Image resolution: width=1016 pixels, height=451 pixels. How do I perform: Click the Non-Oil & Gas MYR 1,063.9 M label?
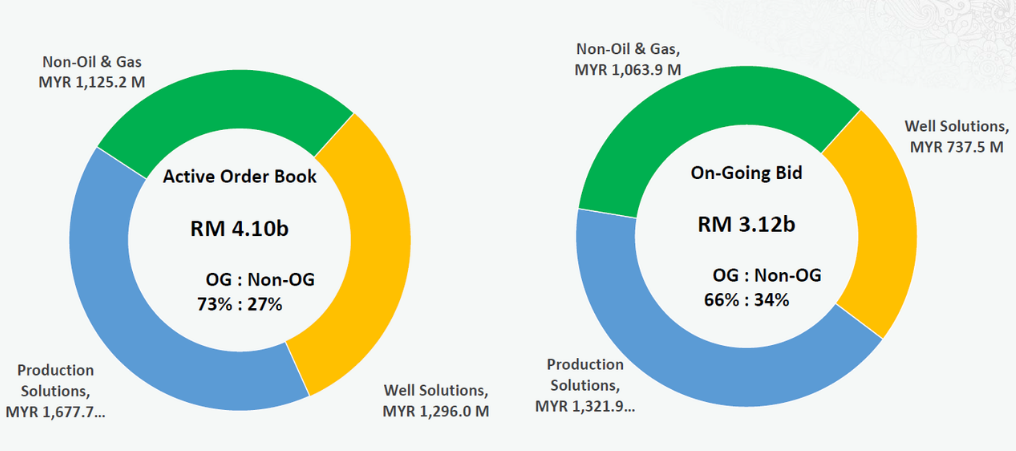(x=628, y=58)
